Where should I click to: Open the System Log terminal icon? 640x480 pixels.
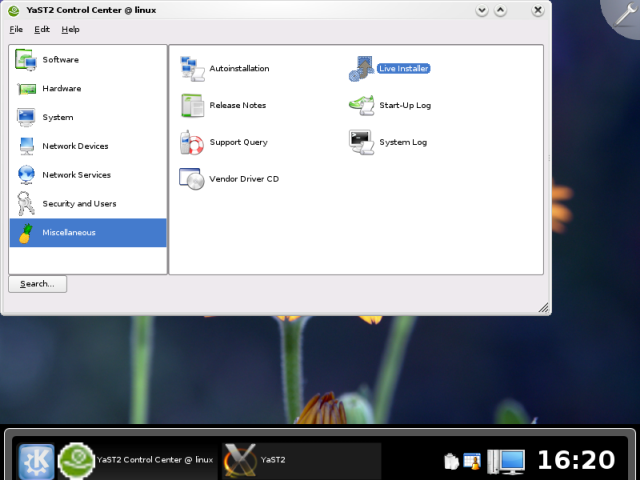(x=361, y=142)
